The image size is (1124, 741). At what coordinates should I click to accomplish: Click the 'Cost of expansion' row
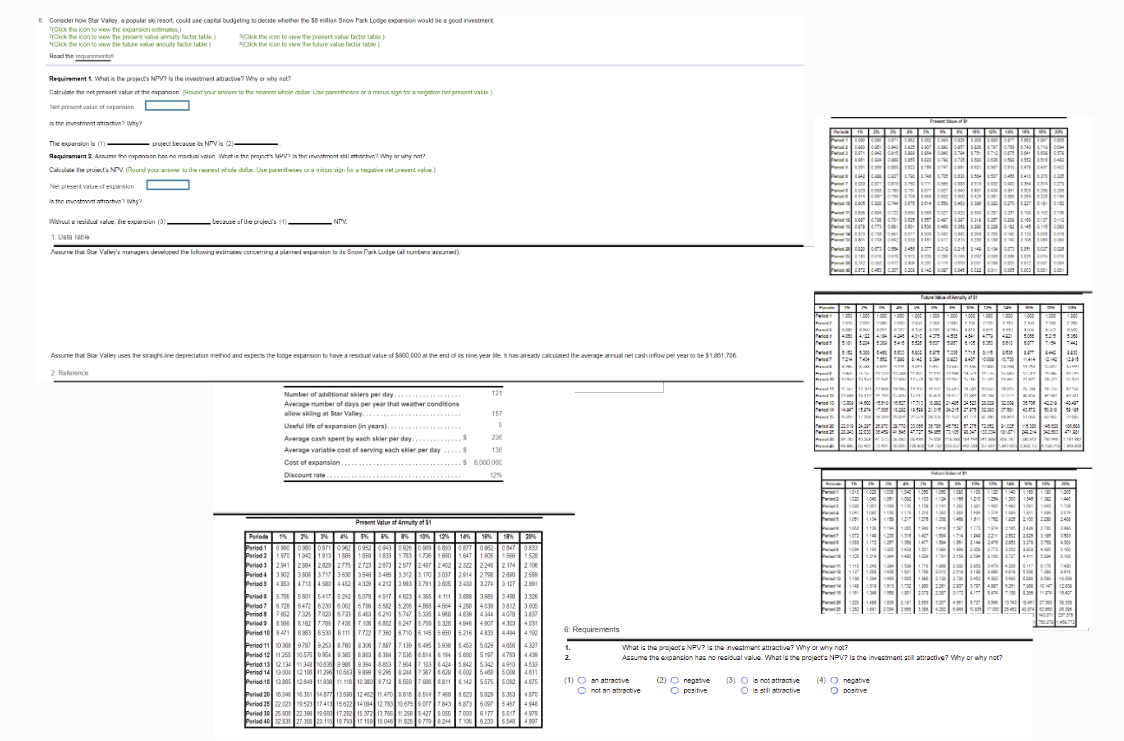coord(393,462)
